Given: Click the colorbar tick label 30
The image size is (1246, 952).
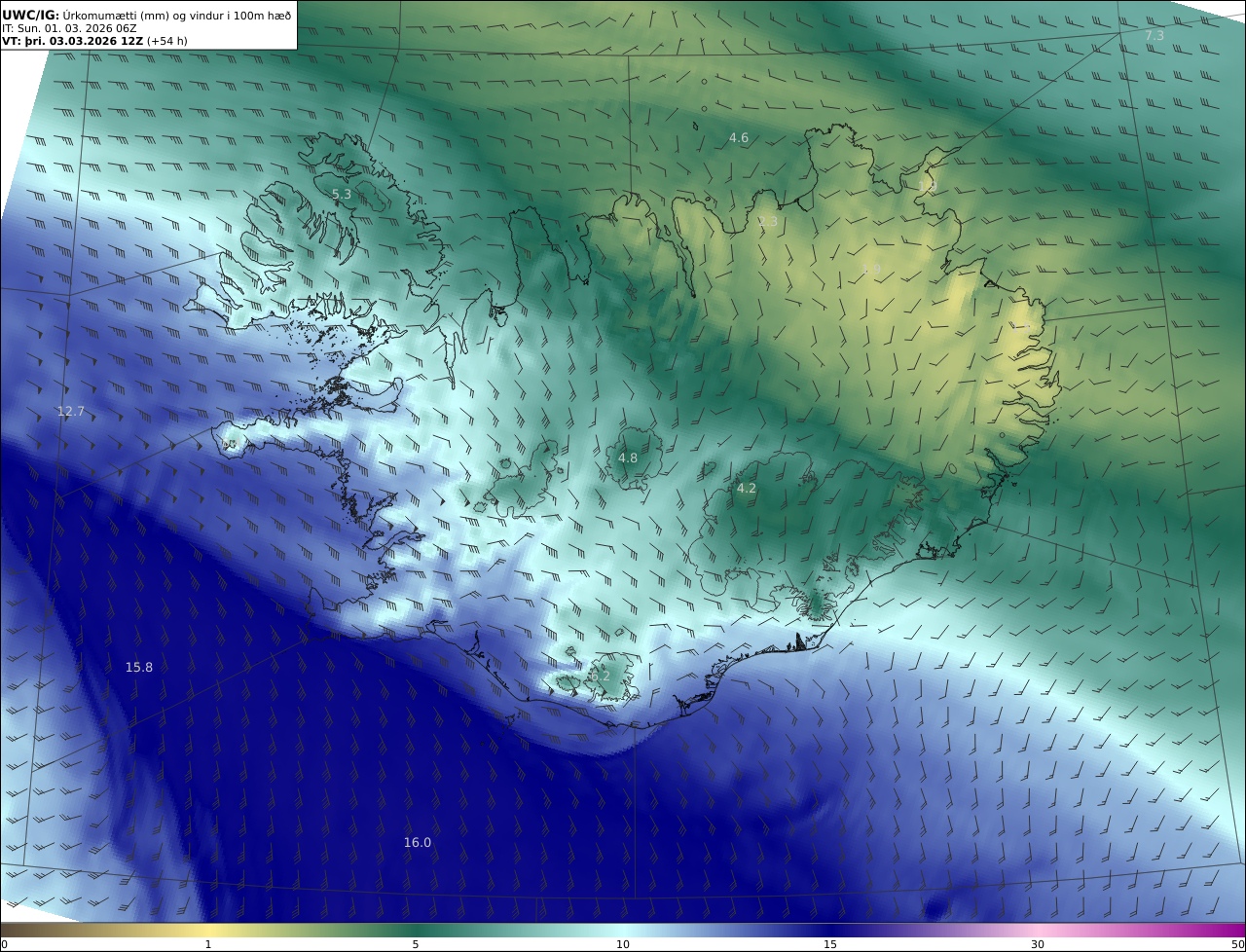Looking at the screenshot, I should coord(1038,944).
